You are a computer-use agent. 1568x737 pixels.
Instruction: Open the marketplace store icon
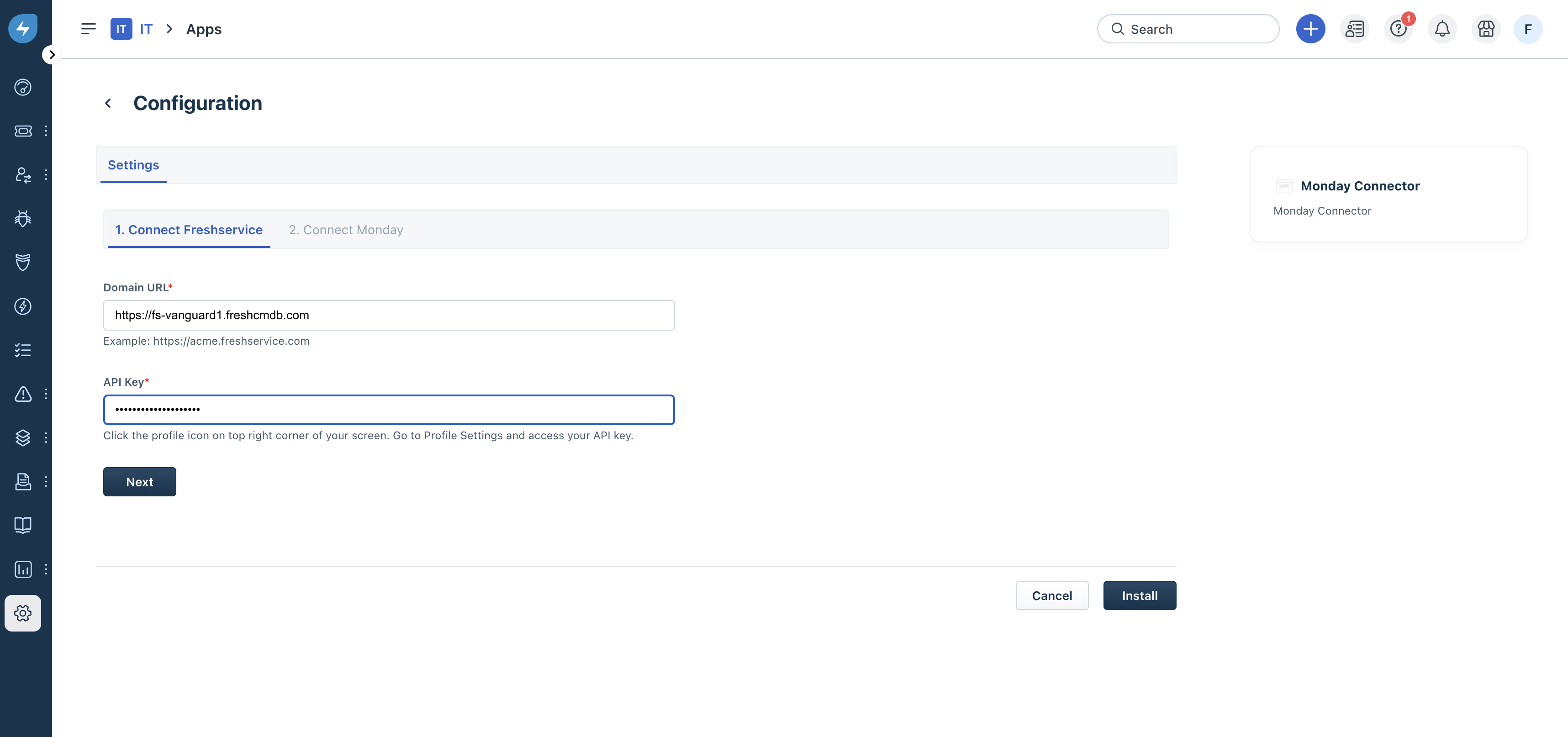(x=1485, y=29)
